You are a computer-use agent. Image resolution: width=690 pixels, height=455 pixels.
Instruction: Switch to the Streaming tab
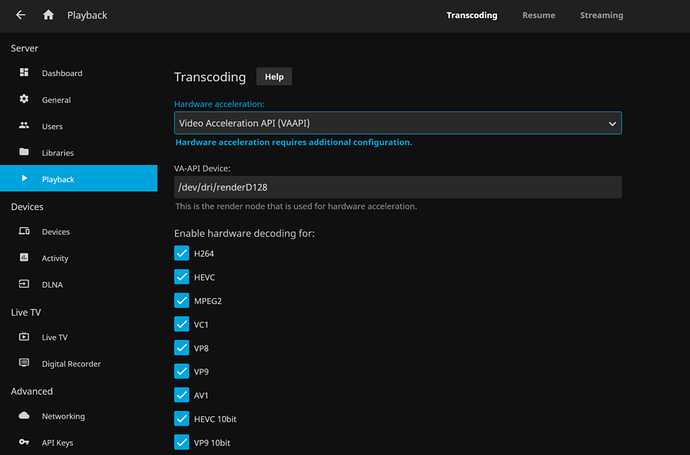tap(601, 15)
